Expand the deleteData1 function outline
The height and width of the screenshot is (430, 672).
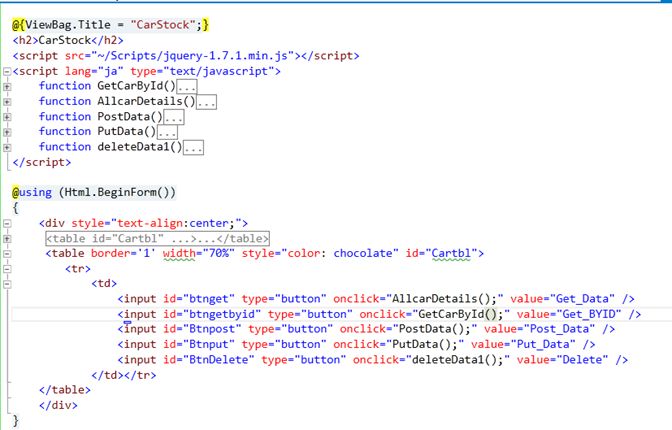(7, 147)
